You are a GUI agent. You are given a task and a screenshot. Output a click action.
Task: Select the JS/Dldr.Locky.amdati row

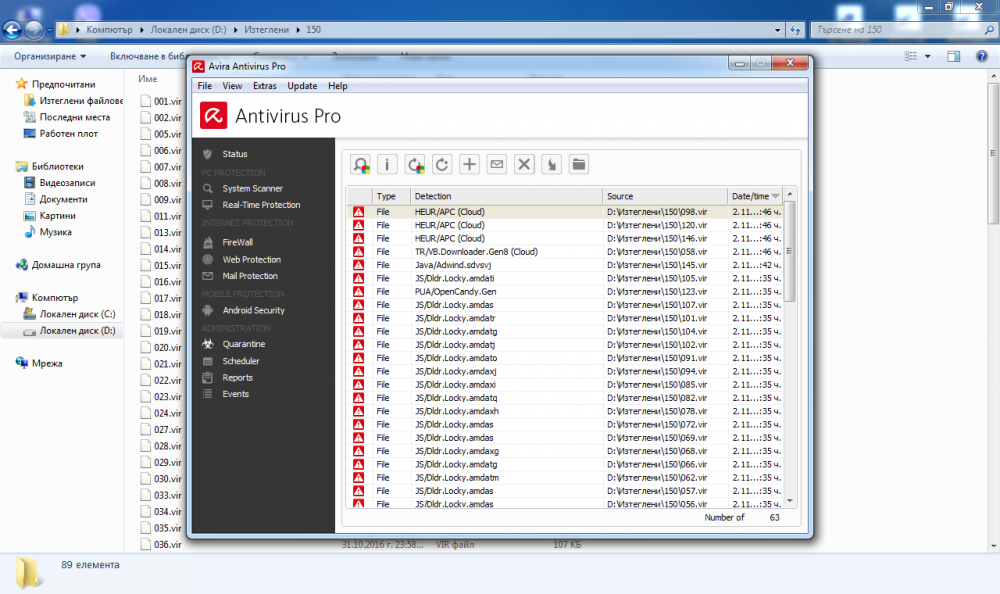(564, 278)
